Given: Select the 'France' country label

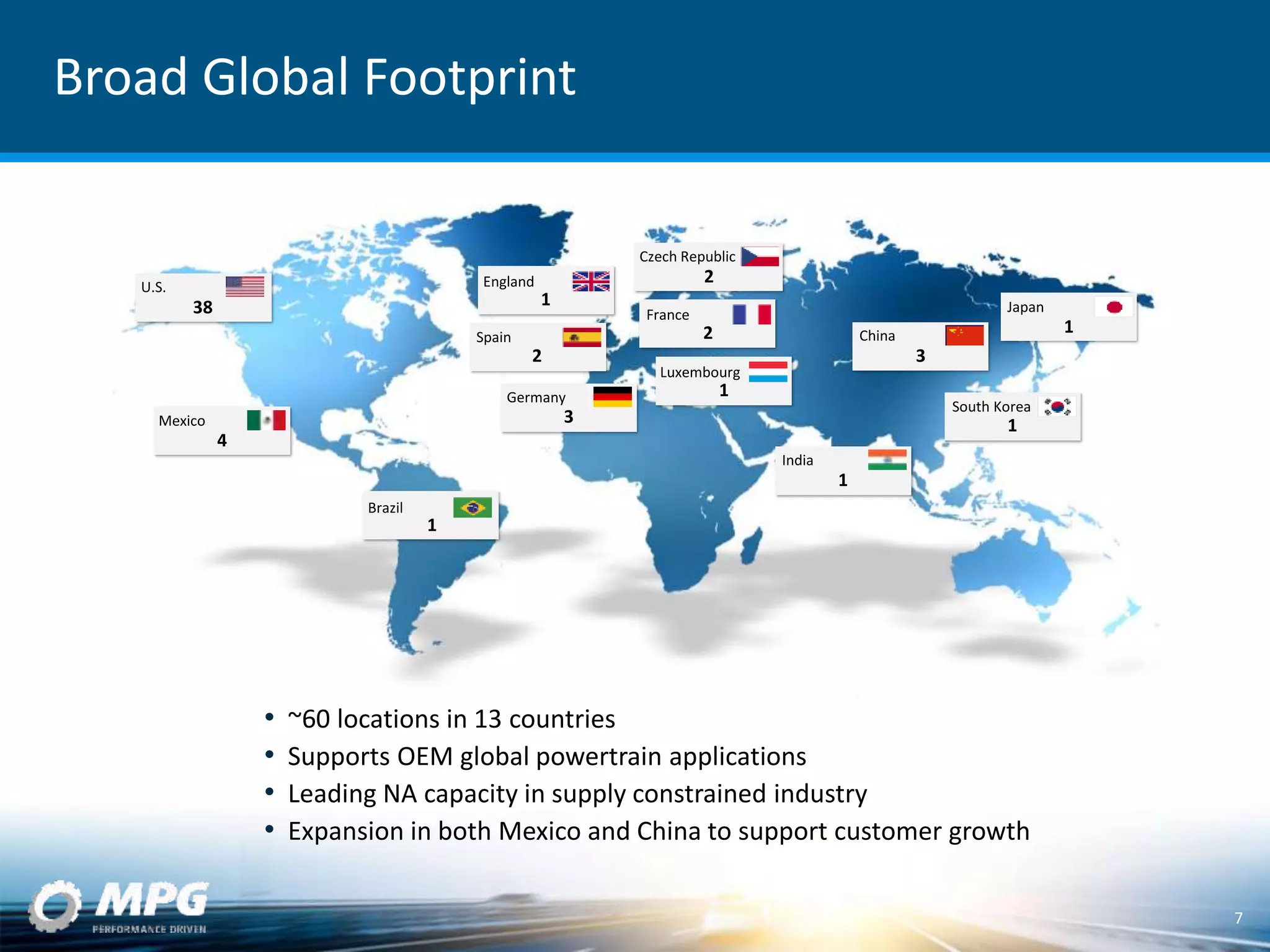Looking at the screenshot, I should coord(668,315).
